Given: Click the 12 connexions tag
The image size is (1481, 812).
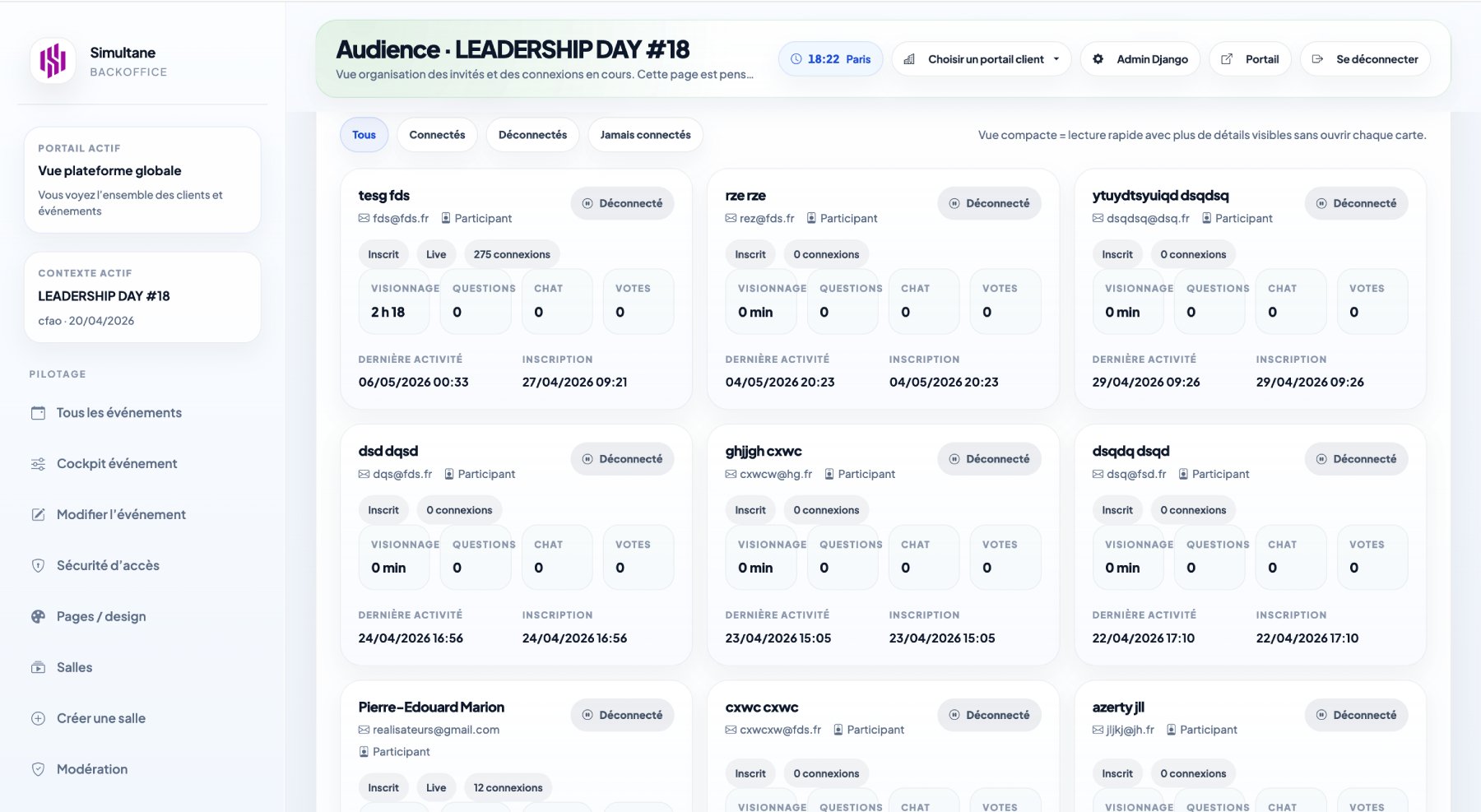Looking at the screenshot, I should 508,788.
